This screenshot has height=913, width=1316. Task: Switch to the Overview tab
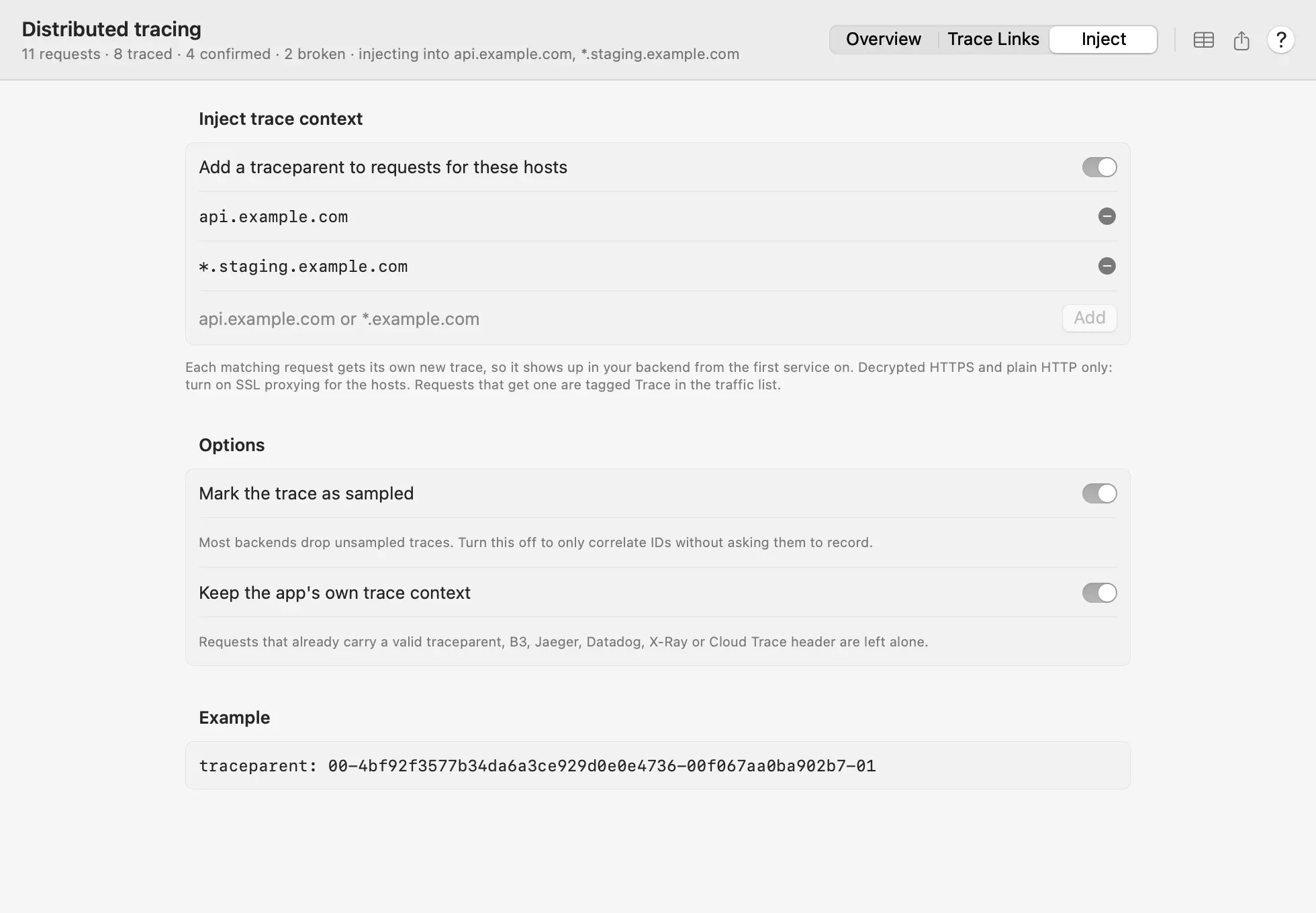pyautogui.click(x=883, y=40)
